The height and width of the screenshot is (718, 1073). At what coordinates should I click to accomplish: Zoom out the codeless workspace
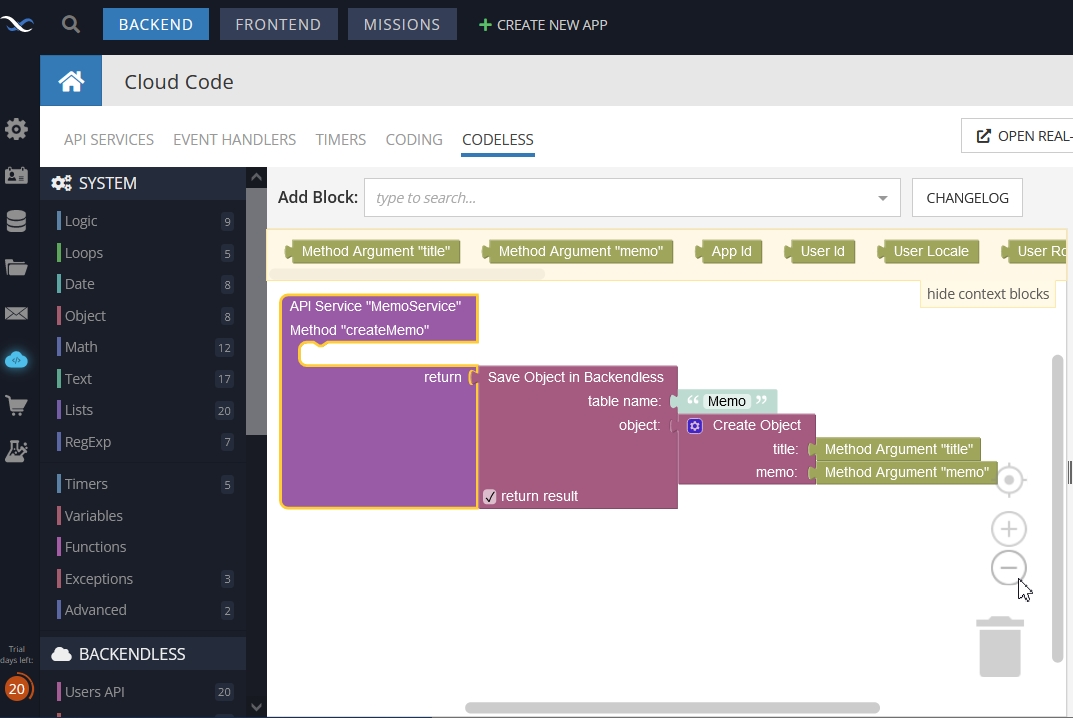pos(1009,567)
